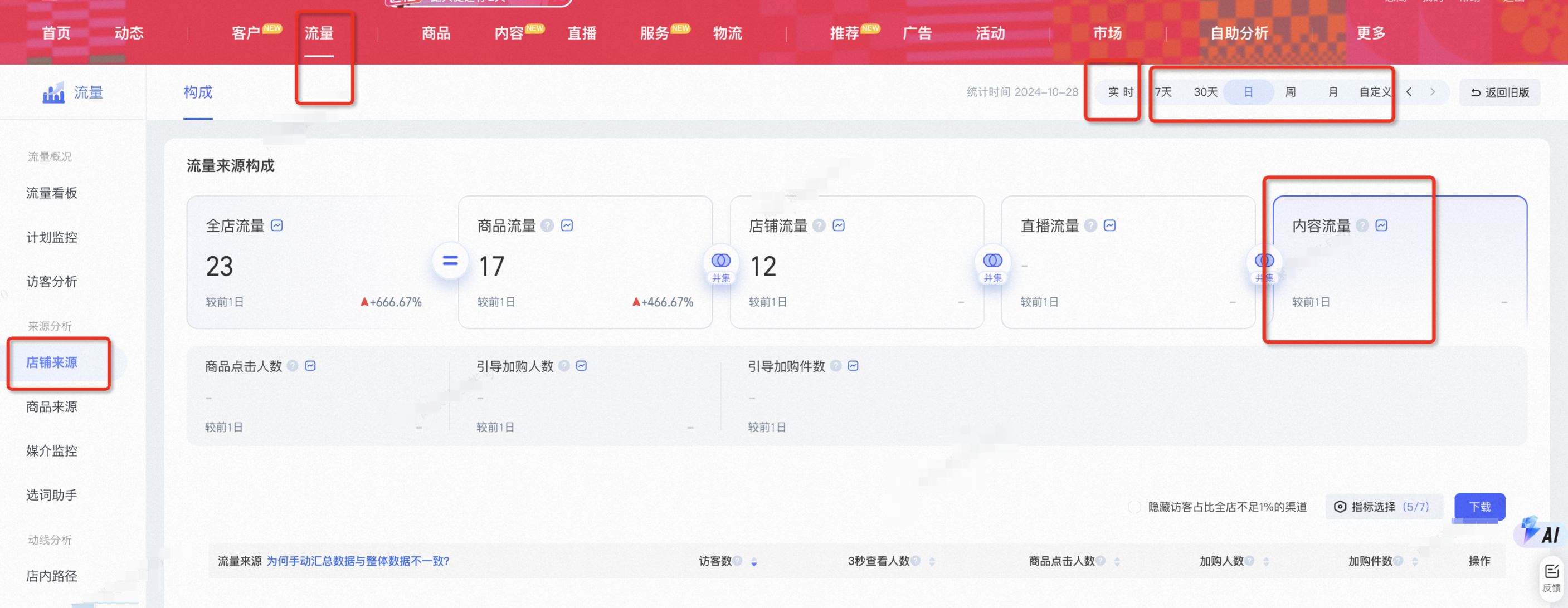1568x608 pixels.
Task: Click help icon in 加购人数 column header
Action: click(x=1250, y=561)
